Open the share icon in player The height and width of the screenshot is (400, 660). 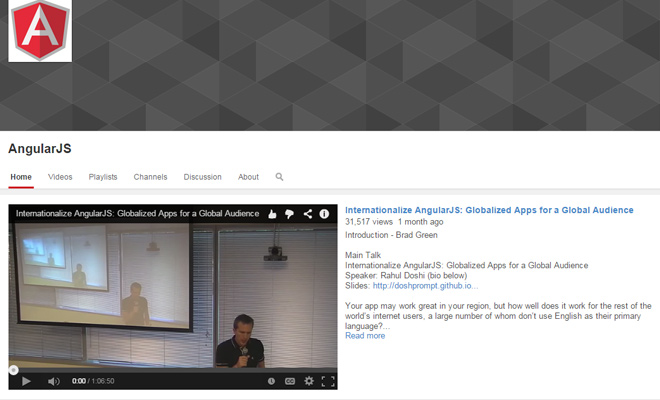coord(308,214)
